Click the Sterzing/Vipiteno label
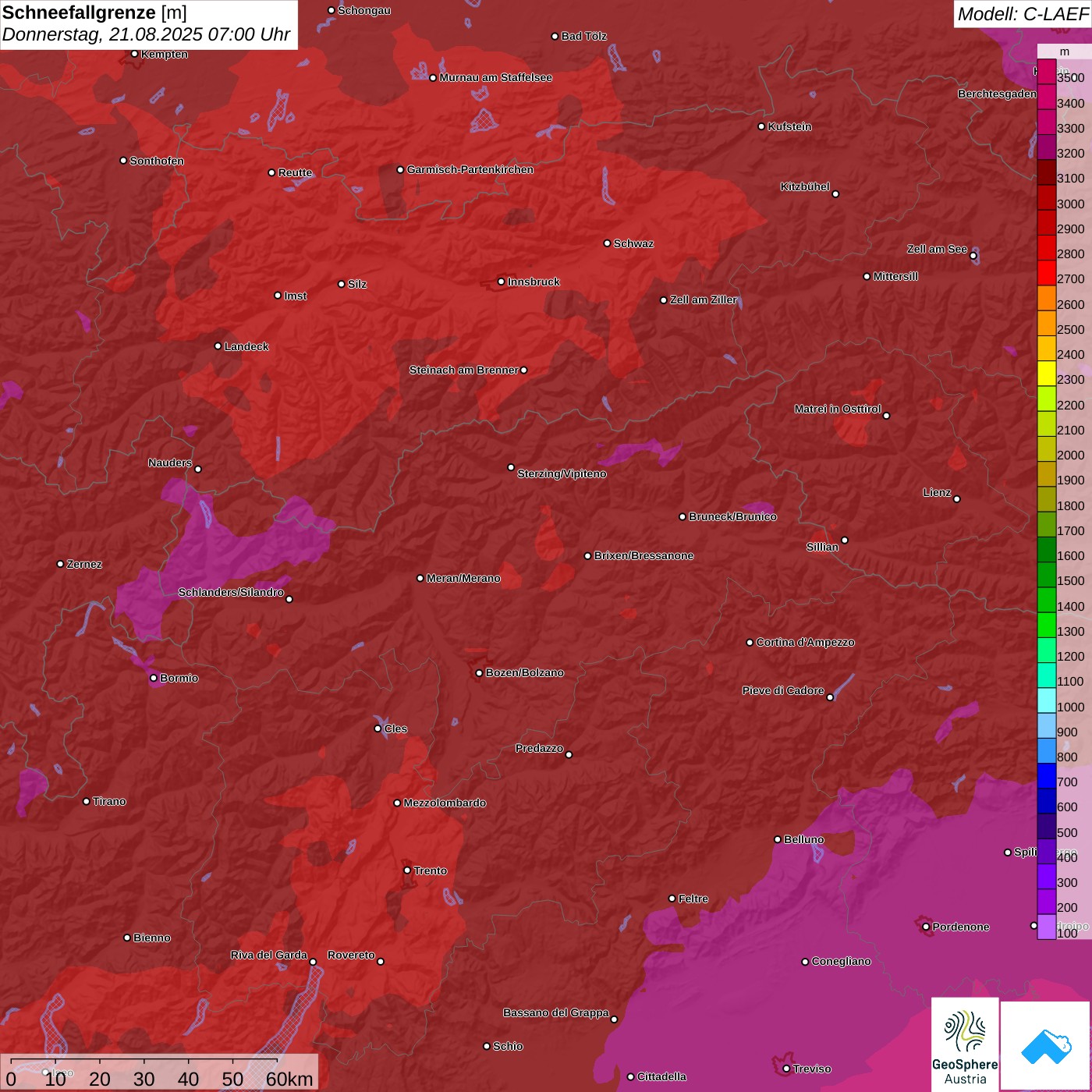 point(562,473)
